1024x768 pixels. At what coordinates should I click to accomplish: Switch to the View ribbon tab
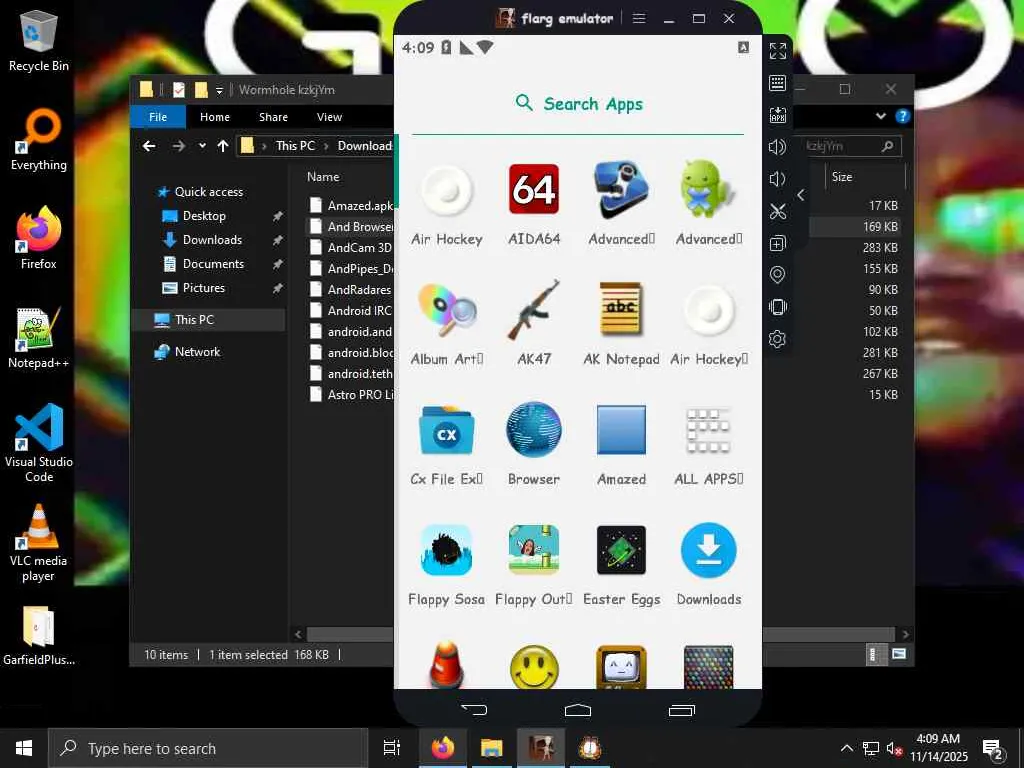tap(329, 117)
